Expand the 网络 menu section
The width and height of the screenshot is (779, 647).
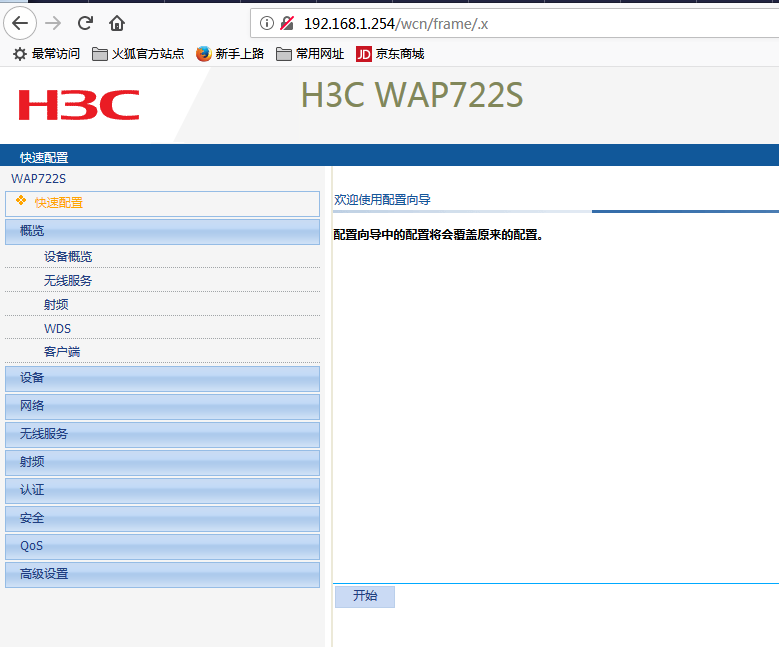[162, 407]
